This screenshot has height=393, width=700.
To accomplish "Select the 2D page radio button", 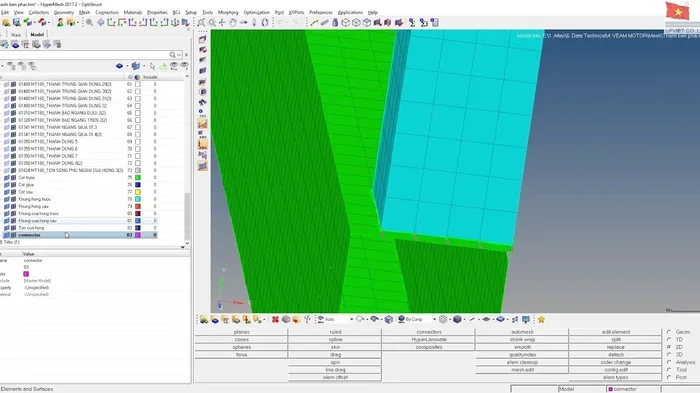I will (669, 347).
